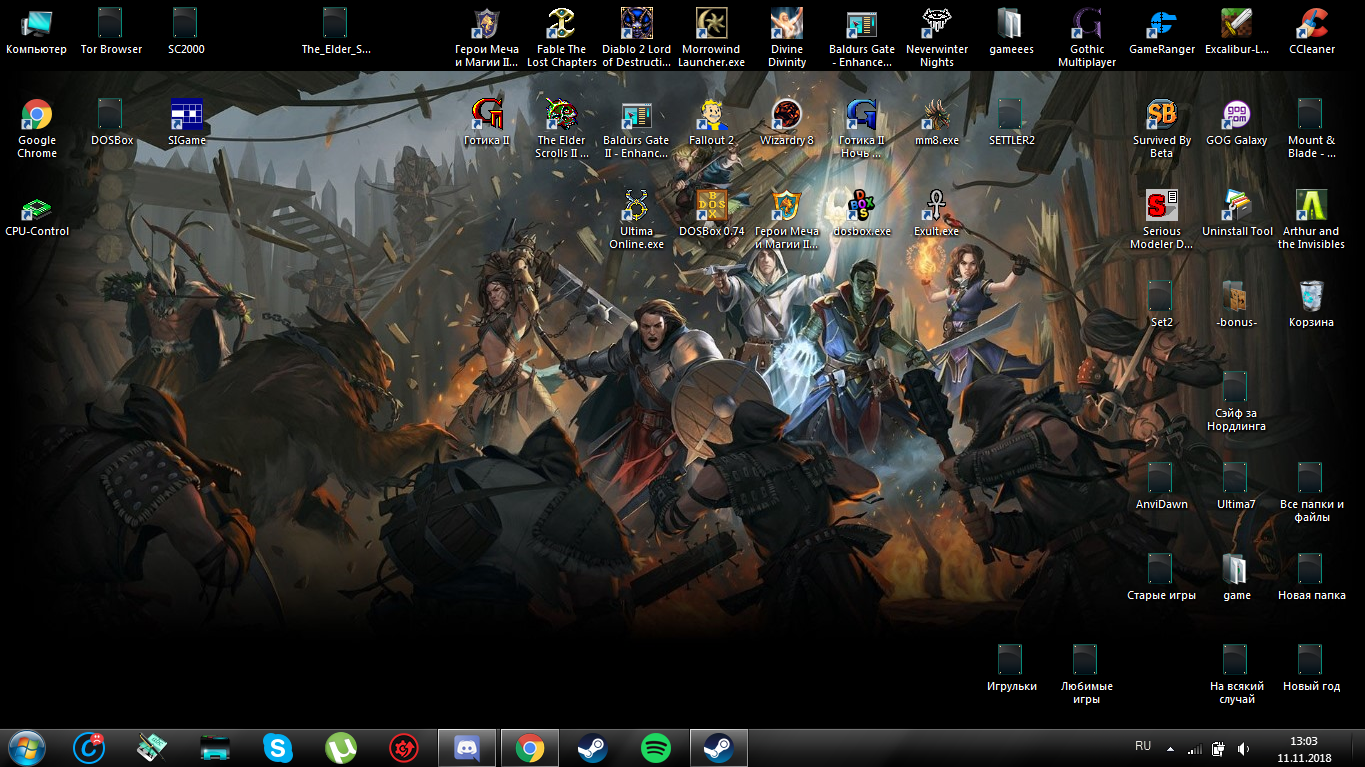
Task: Select the Старые игры desktop icon
Action: 1162,577
